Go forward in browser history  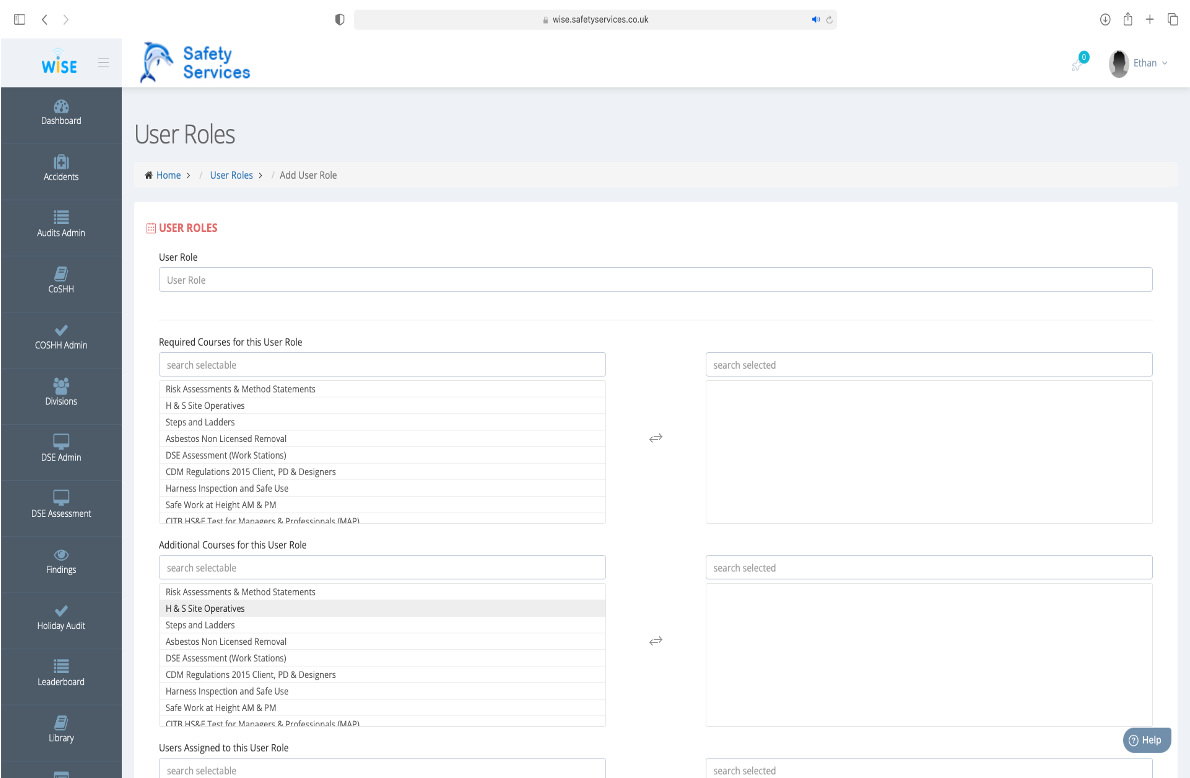click(66, 20)
